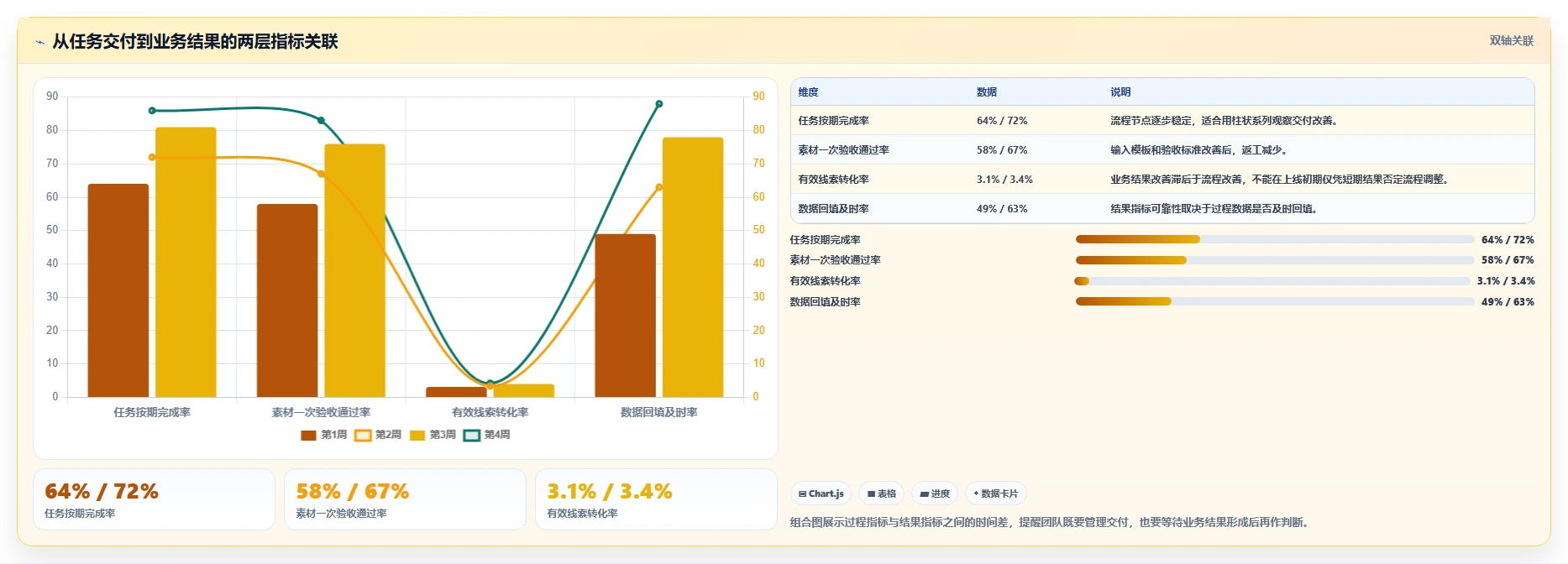The image size is (1568, 564).
Task: Click the brown 第1周 bar for 素材一次验收通过率
Action: pyautogui.click(x=287, y=300)
